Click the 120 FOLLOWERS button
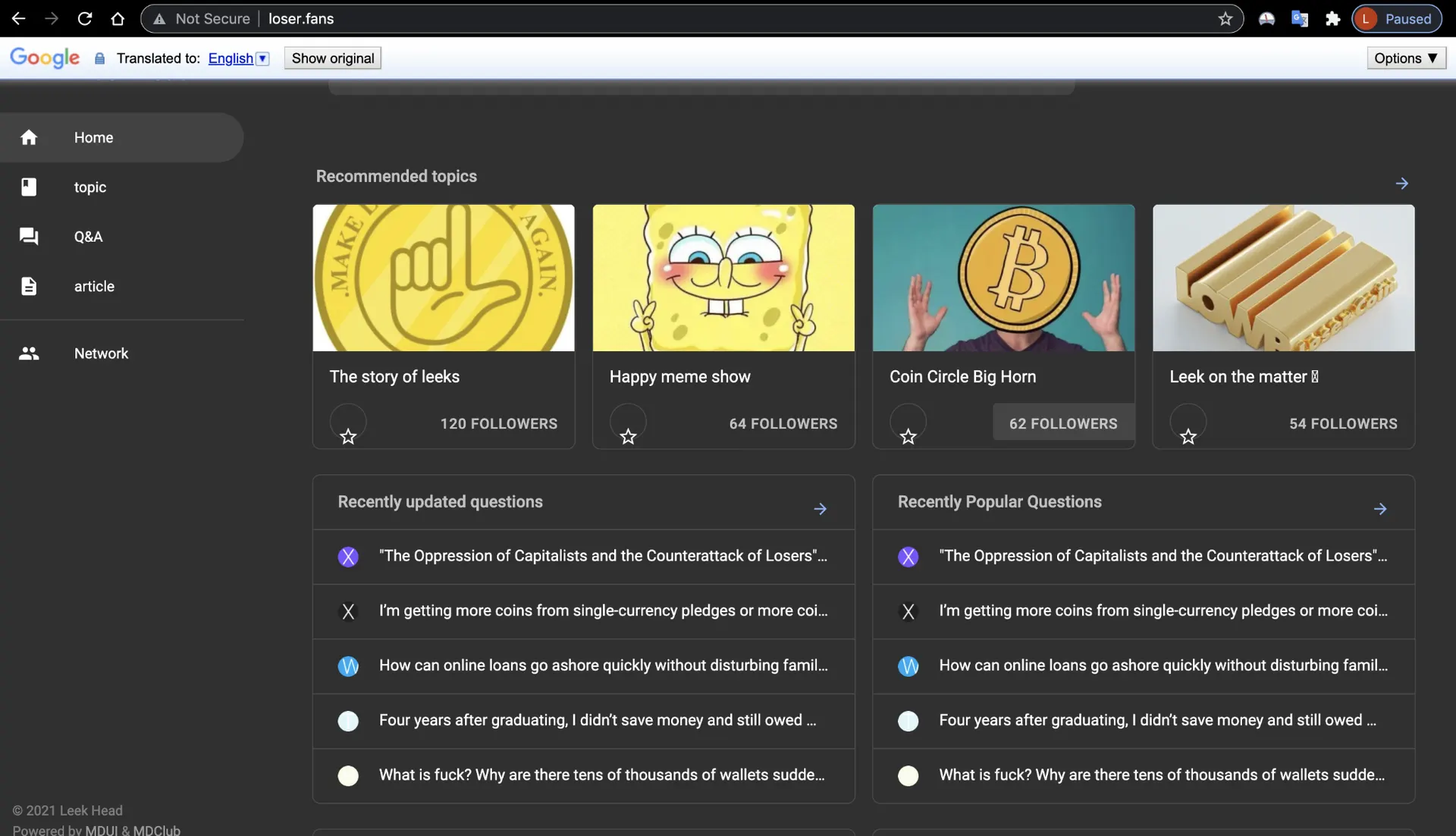This screenshot has width=1456, height=836. point(498,423)
